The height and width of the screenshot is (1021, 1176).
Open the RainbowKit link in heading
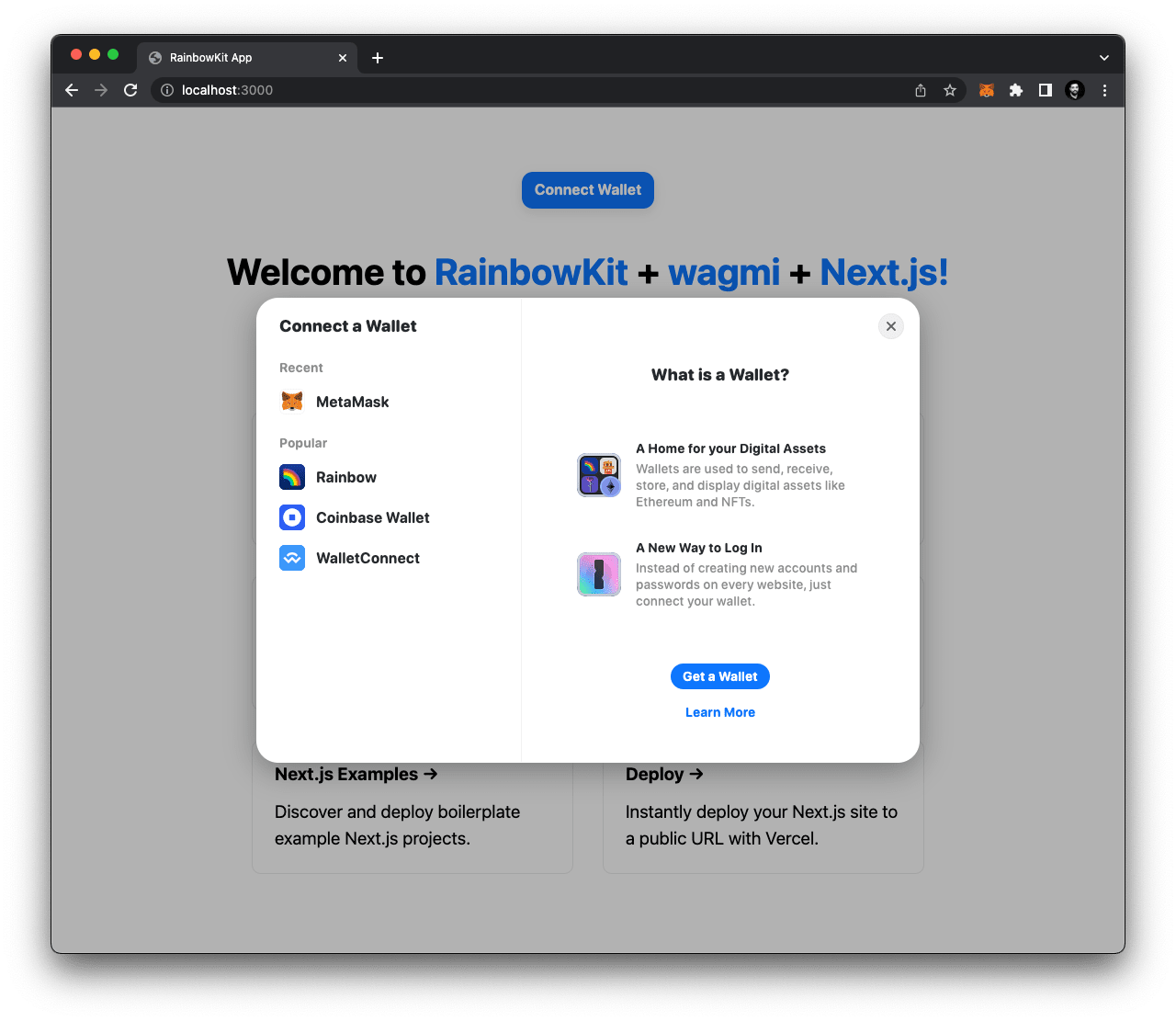[x=531, y=272]
